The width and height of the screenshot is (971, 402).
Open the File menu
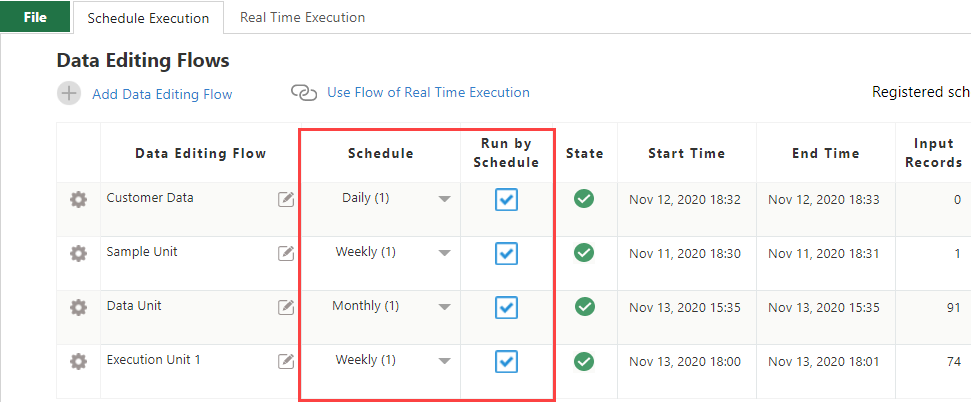(x=35, y=17)
